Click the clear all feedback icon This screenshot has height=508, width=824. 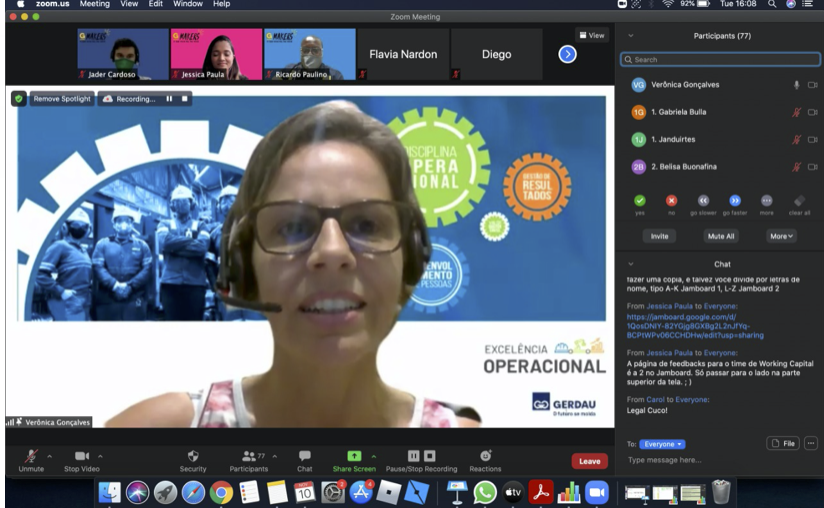coord(799,201)
